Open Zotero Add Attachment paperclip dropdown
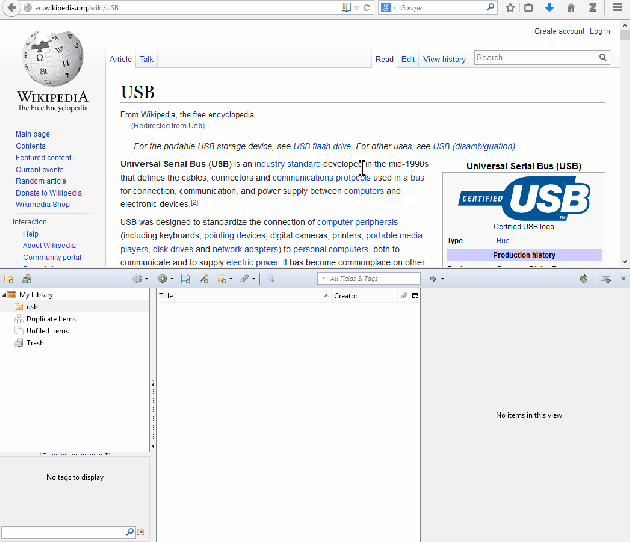The width and height of the screenshot is (630, 542). click(x=248, y=279)
